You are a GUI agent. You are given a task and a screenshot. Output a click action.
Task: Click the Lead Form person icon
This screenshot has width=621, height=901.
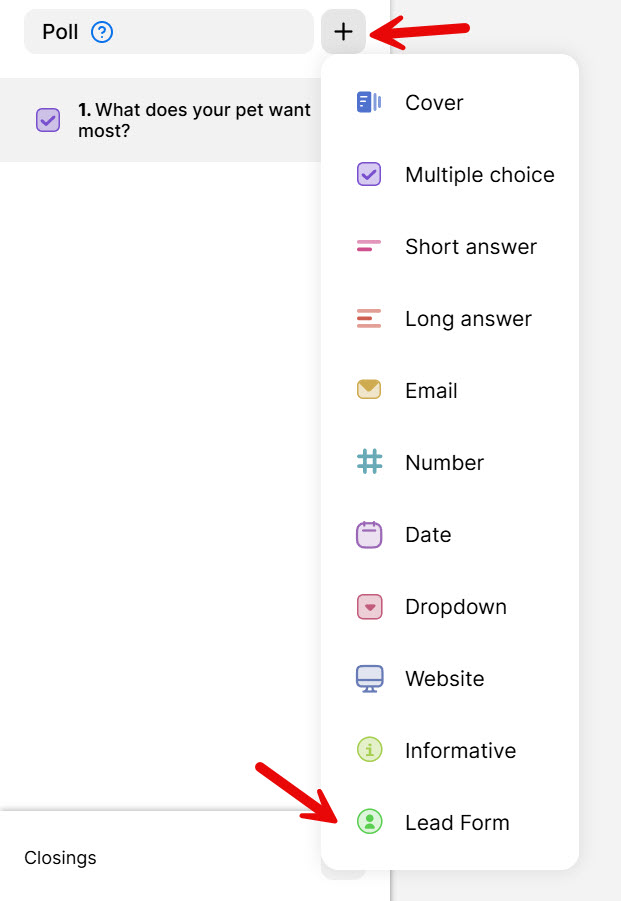pos(369,822)
